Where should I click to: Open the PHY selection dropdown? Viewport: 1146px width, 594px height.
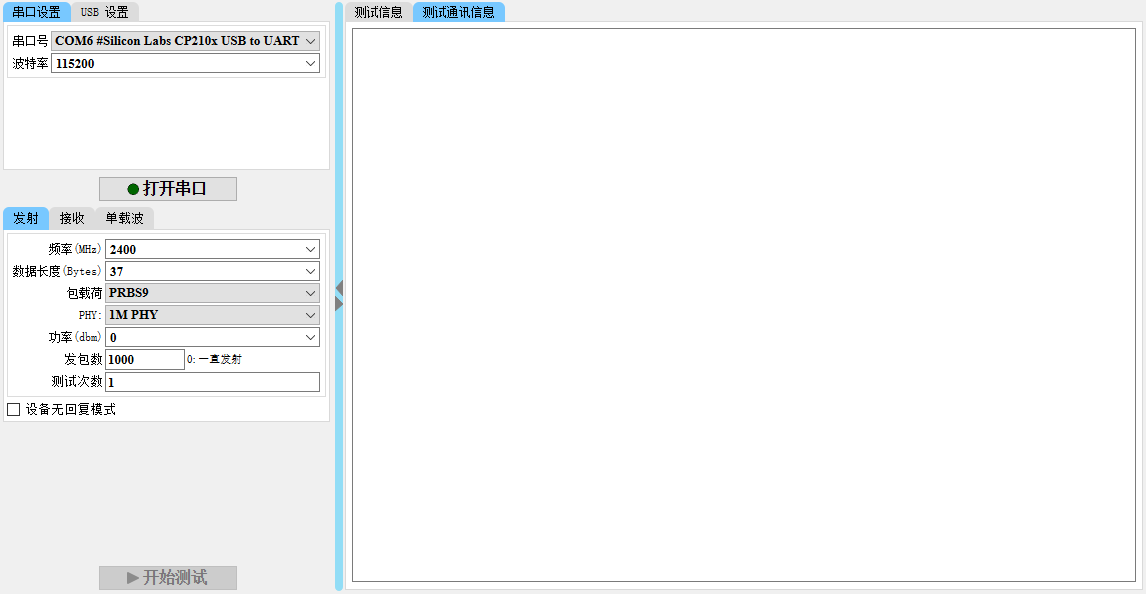coord(311,315)
